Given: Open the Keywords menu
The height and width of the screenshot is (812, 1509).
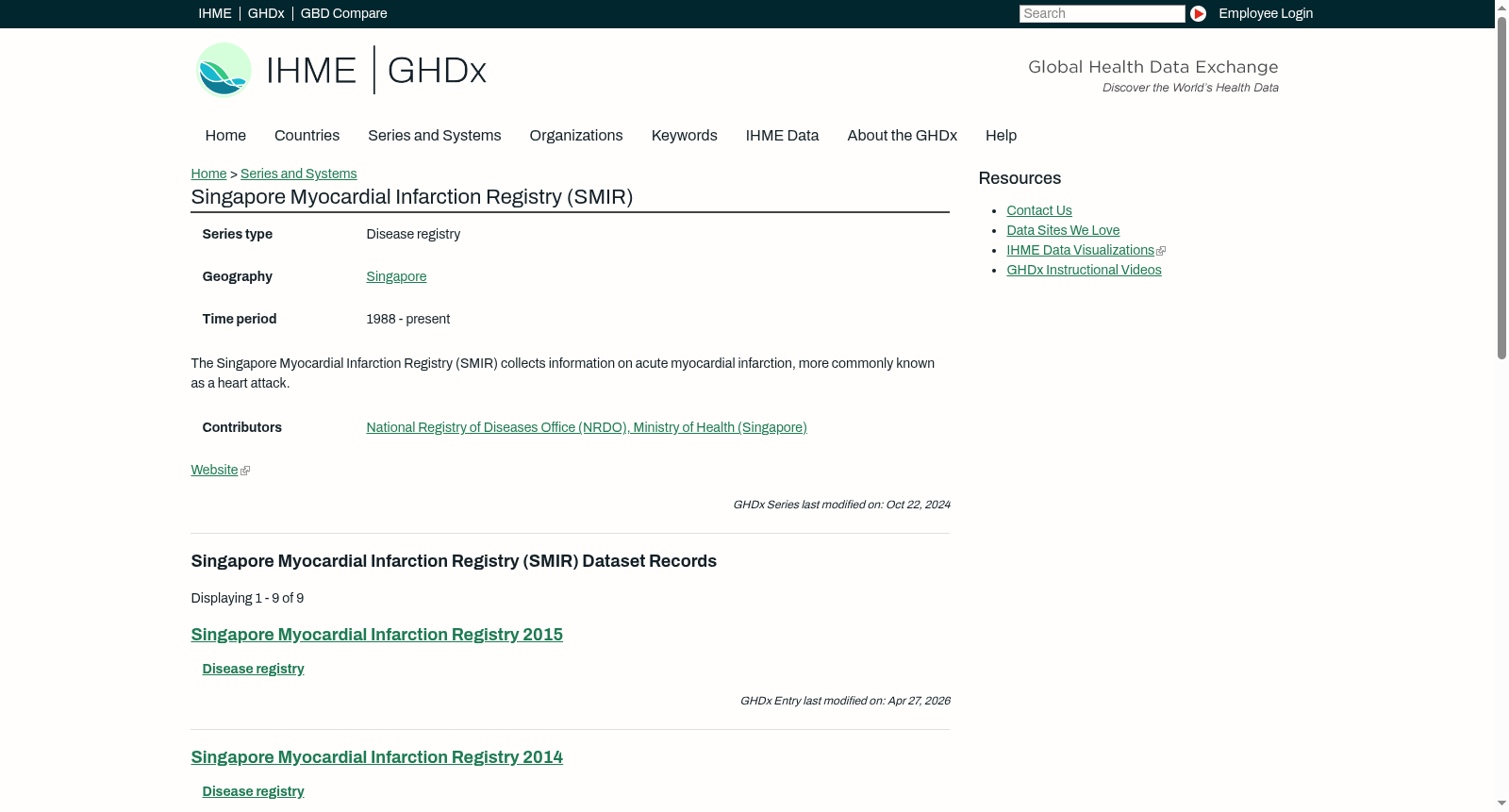Looking at the screenshot, I should pos(684,136).
